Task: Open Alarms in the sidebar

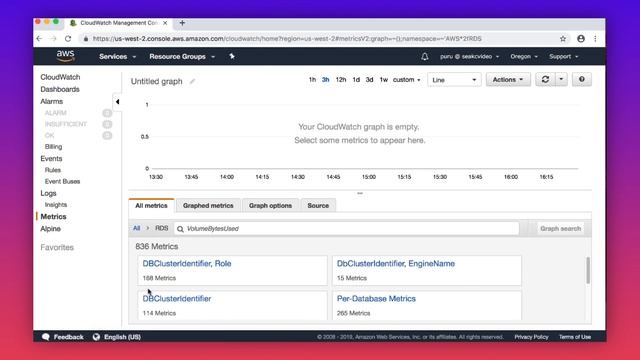Action: [51, 101]
